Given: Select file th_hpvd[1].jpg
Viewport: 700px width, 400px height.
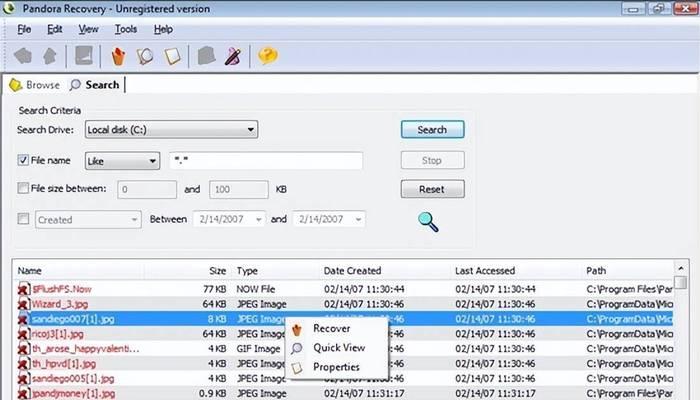Looking at the screenshot, I should pos(64,364).
